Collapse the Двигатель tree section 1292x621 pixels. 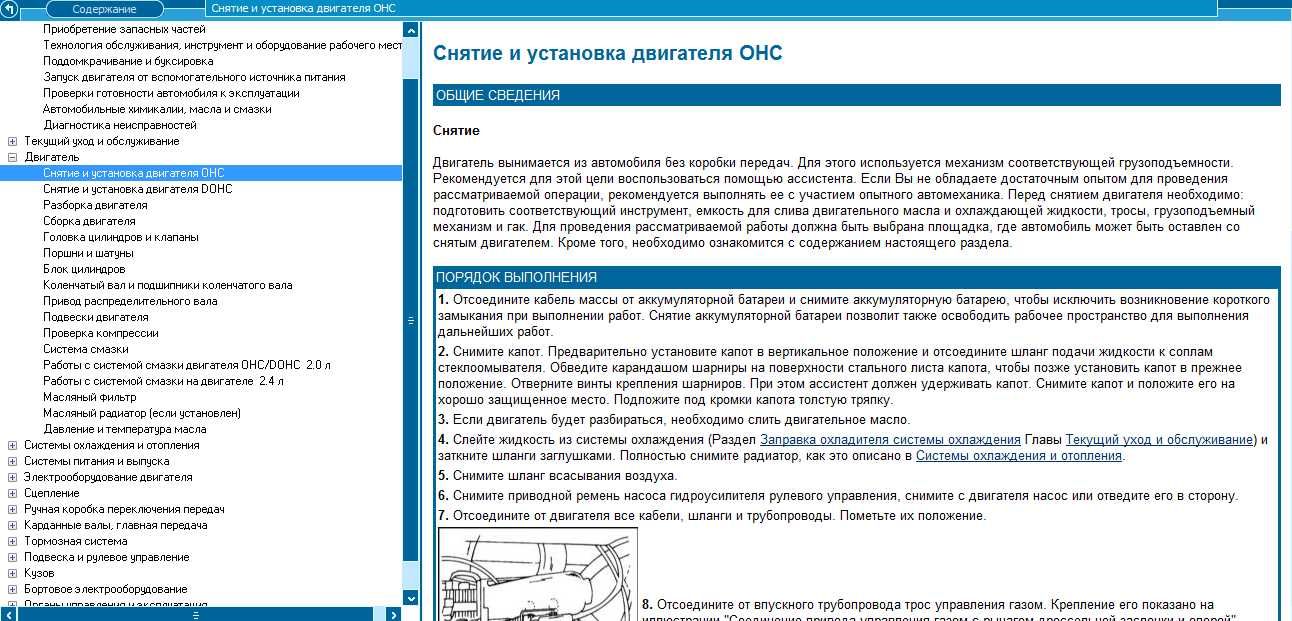pos(12,157)
